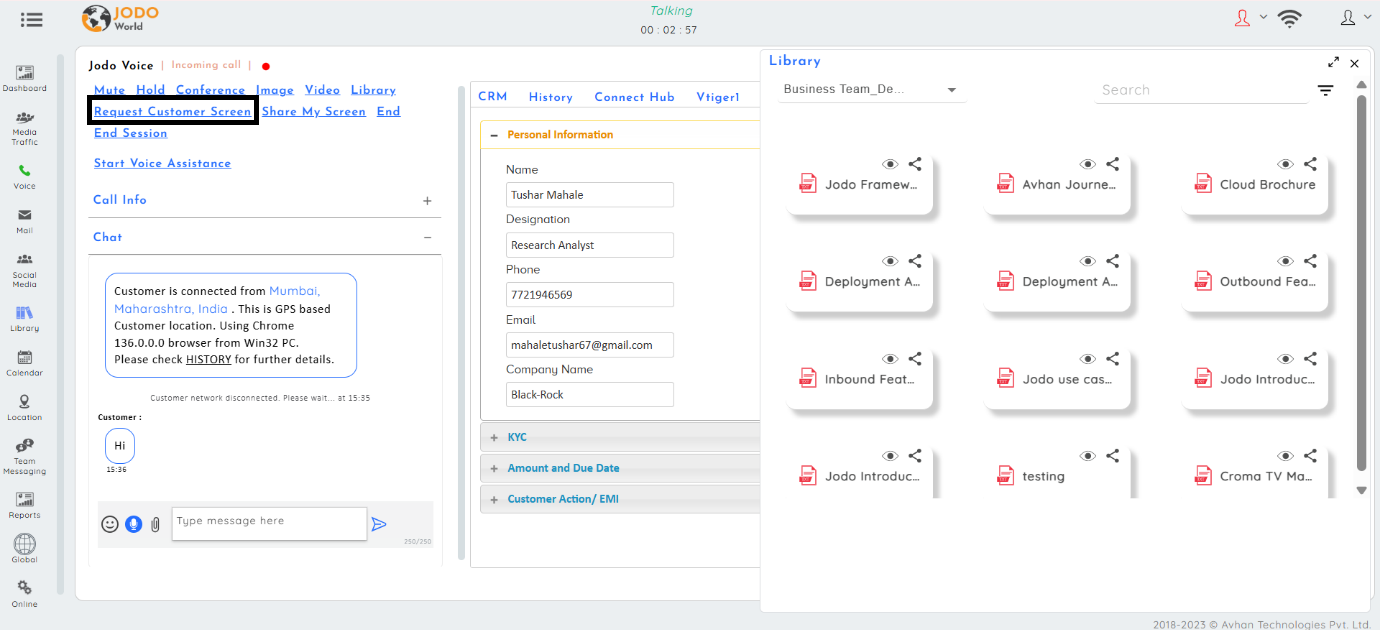Screen dimensions: 1380x630
Task: Click the Email field in Personal Information
Action: 590,345
